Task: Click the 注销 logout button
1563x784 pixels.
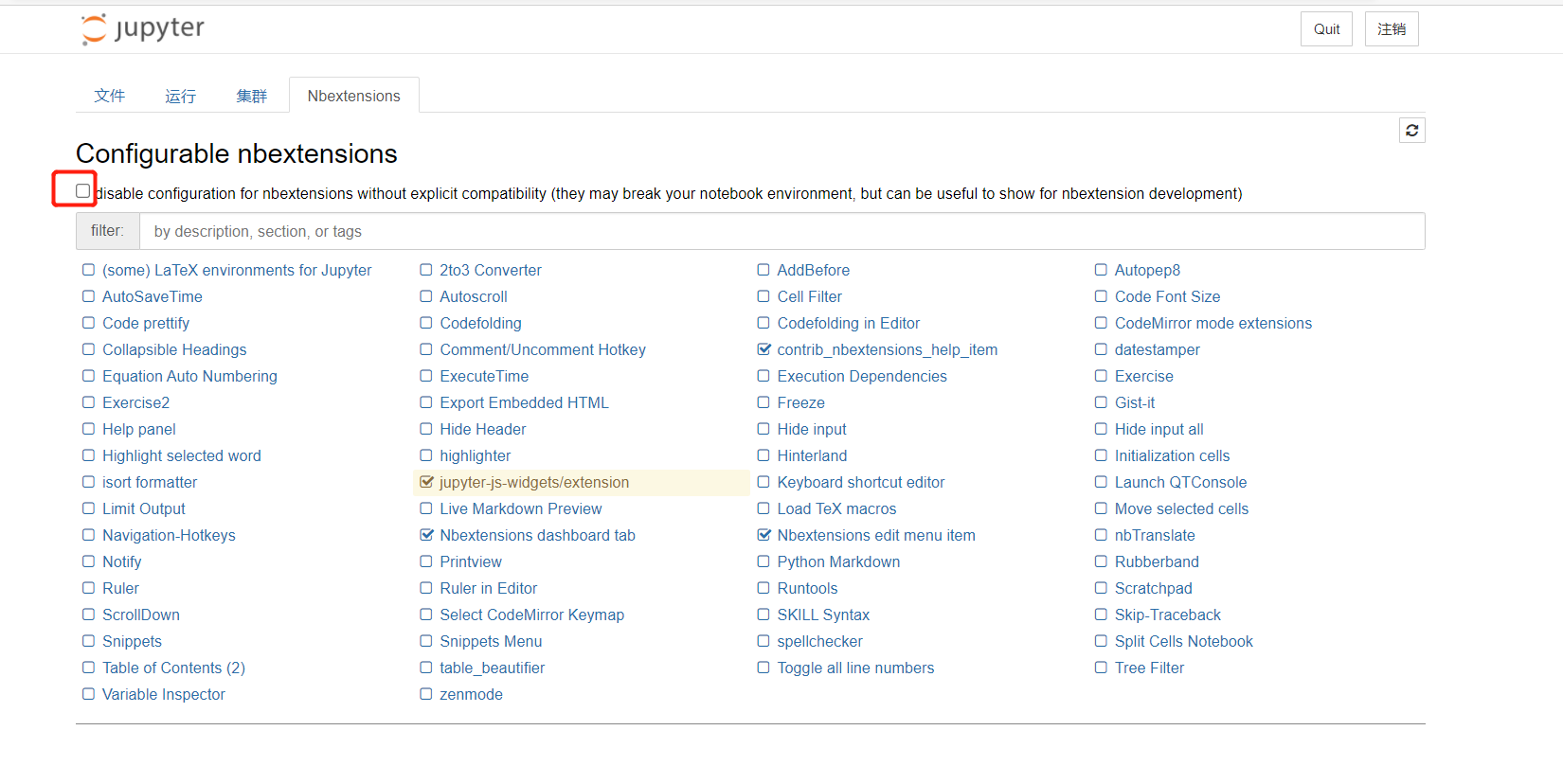Action: click(1392, 29)
